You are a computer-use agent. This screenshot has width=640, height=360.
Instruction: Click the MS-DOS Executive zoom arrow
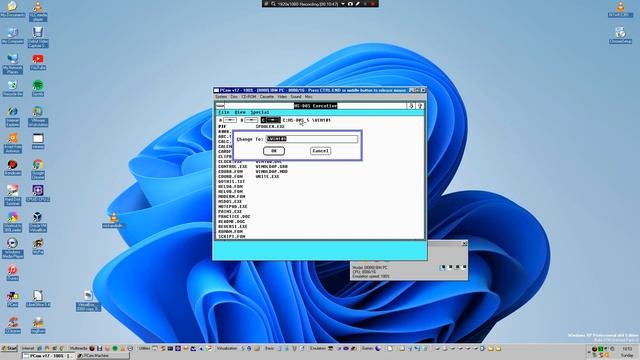[420, 106]
